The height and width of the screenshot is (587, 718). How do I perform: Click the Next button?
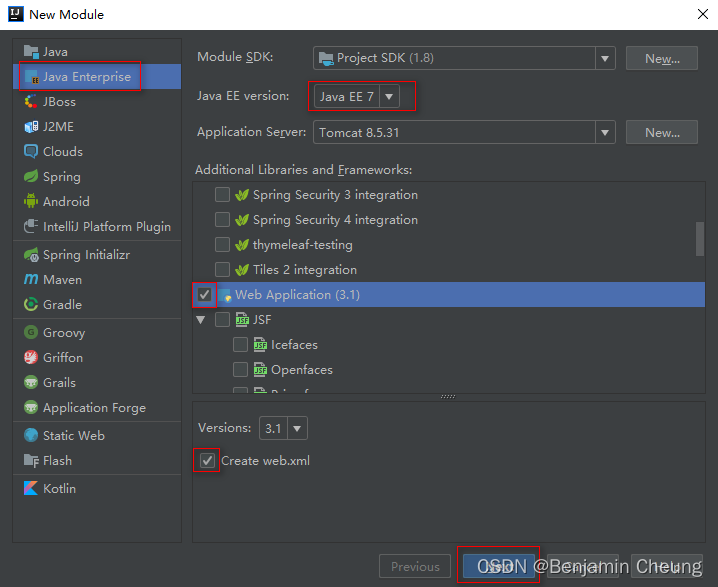click(499, 566)
